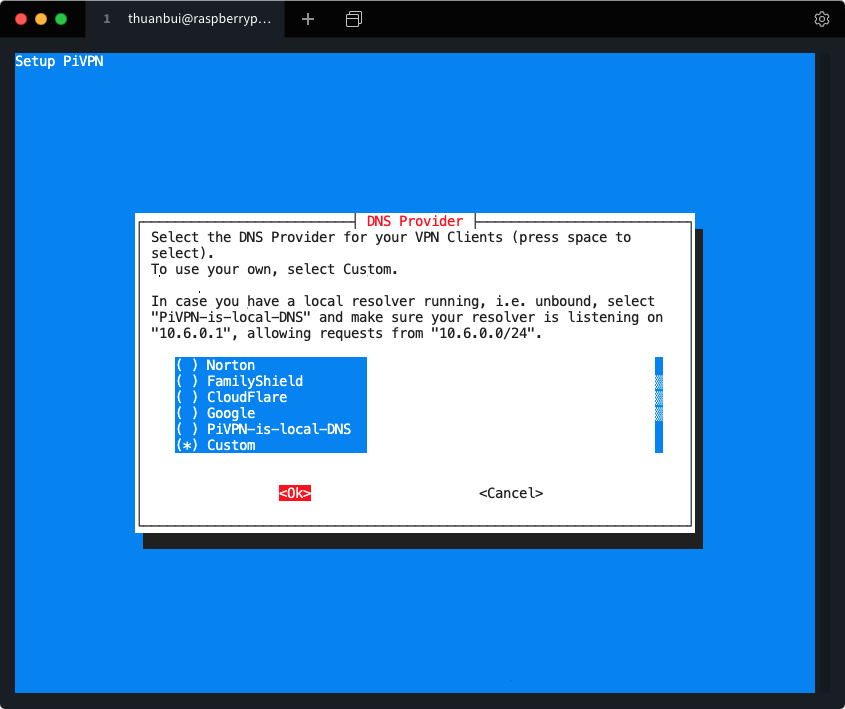The height and width of the screenshot is (709, 845).
Task: Close the terminal window using red button
Action: [x=21, y=19]
